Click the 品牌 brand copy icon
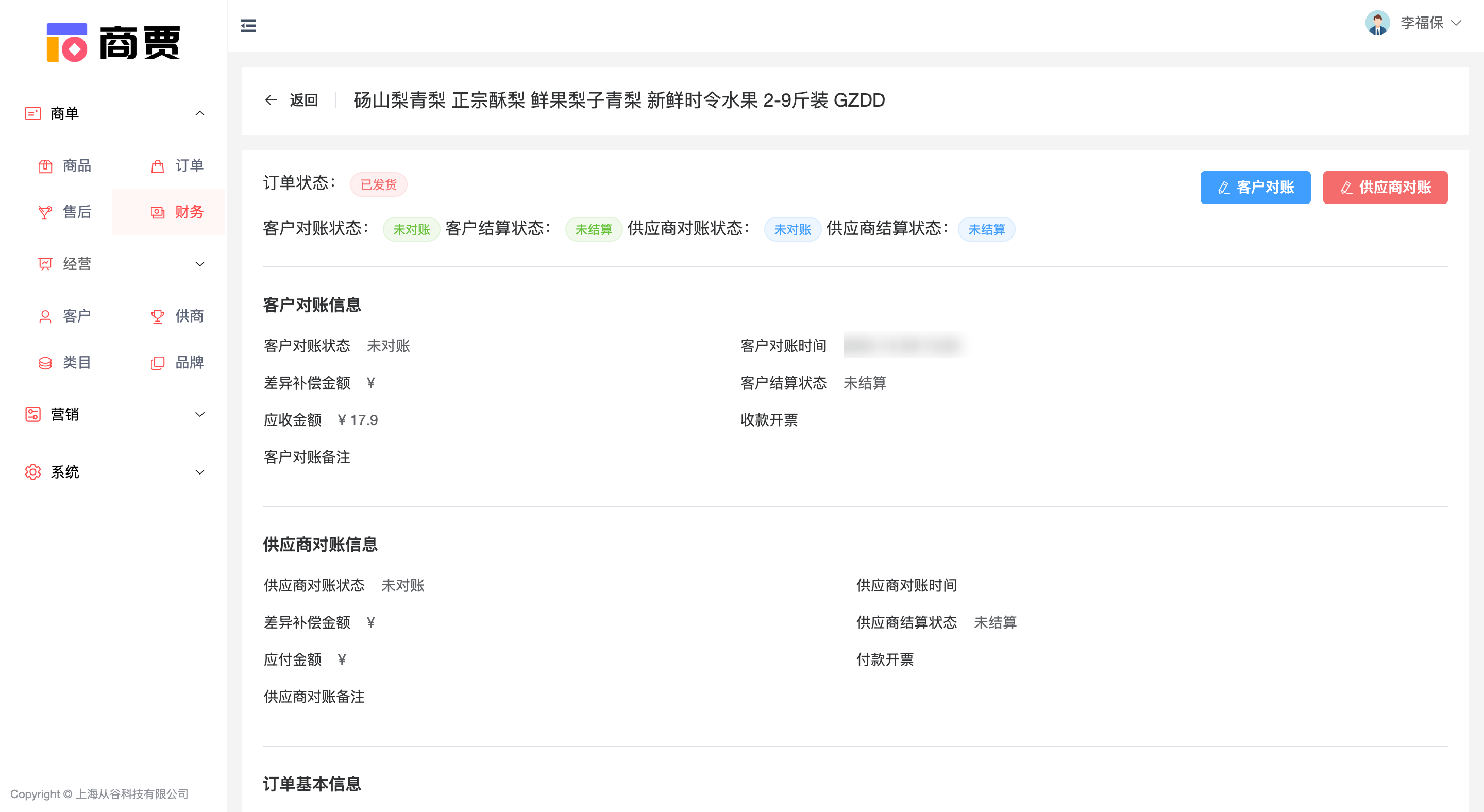The height and width of the screenshot is (812, 1484). click(x=157, y=363)
